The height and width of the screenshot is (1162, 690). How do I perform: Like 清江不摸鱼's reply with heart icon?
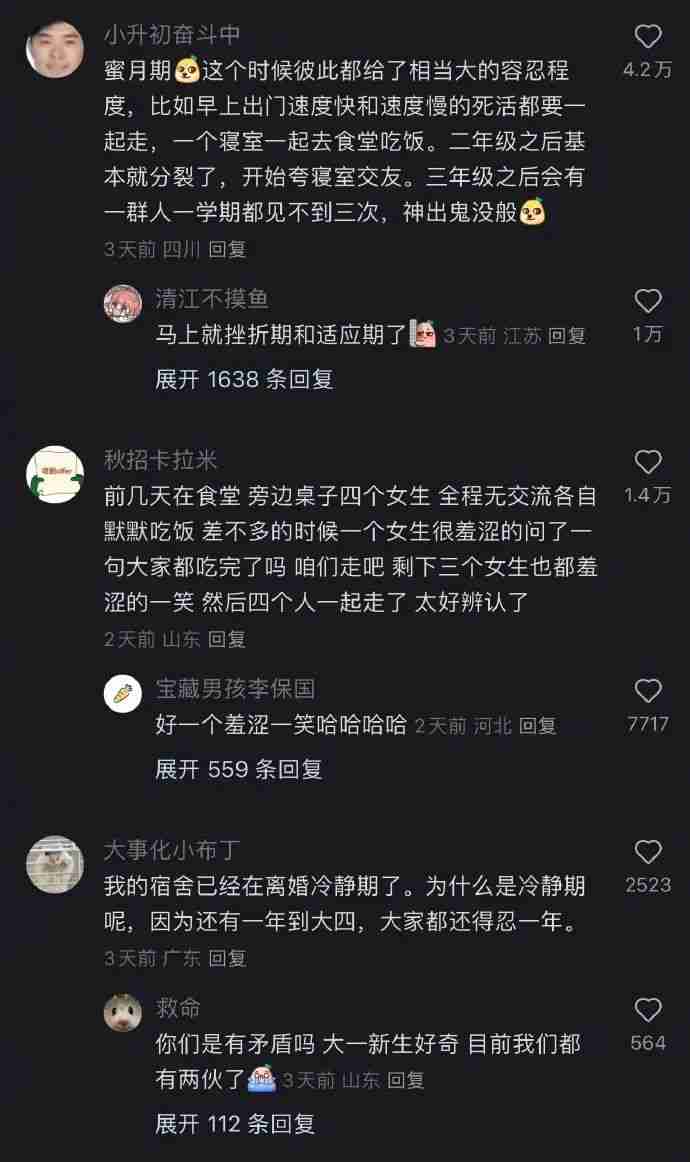pyautogui.click(x=648, y=300)
